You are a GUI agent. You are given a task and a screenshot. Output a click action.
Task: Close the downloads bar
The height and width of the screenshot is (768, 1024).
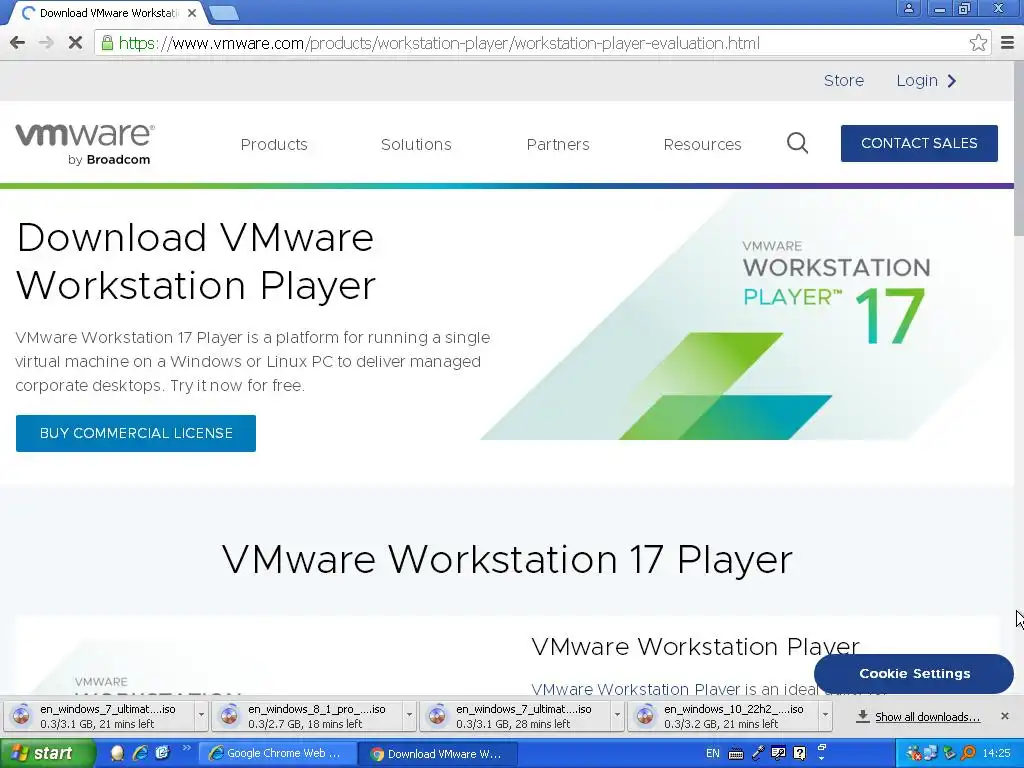[1005, 716]
